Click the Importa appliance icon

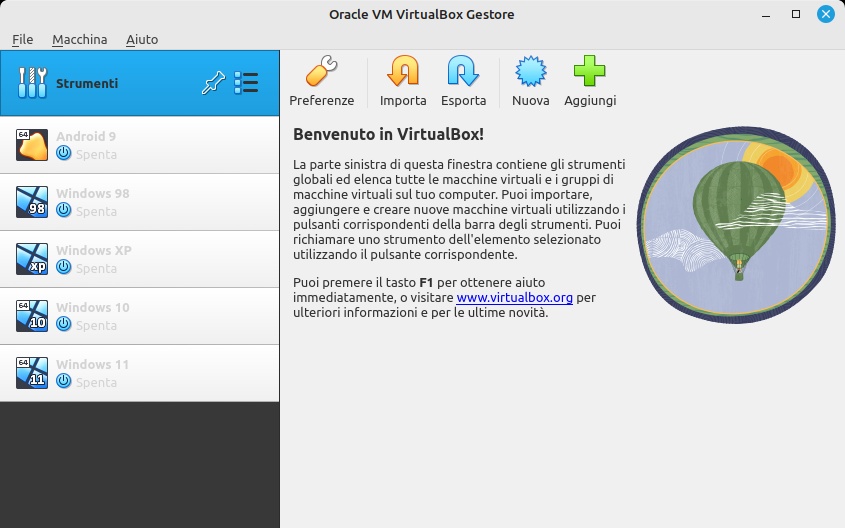tap(403, 71)
